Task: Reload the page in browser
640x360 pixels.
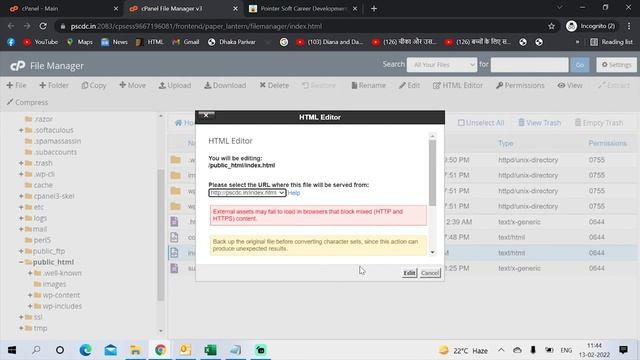Action: (43, 26)
